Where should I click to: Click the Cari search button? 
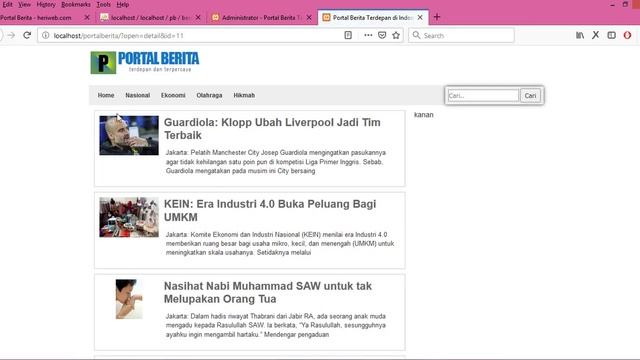pyautogui.click(x=530, y=96)
